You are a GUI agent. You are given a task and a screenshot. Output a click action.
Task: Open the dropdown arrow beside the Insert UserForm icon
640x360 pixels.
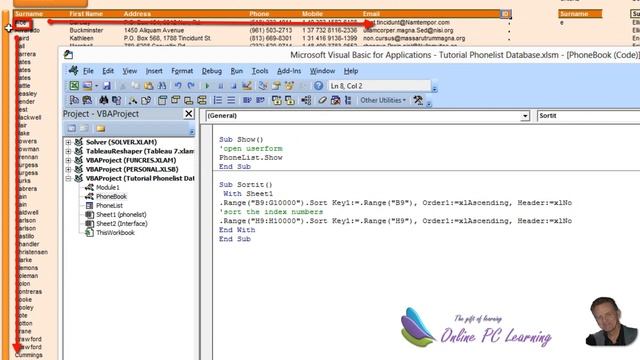pos(96,86)
